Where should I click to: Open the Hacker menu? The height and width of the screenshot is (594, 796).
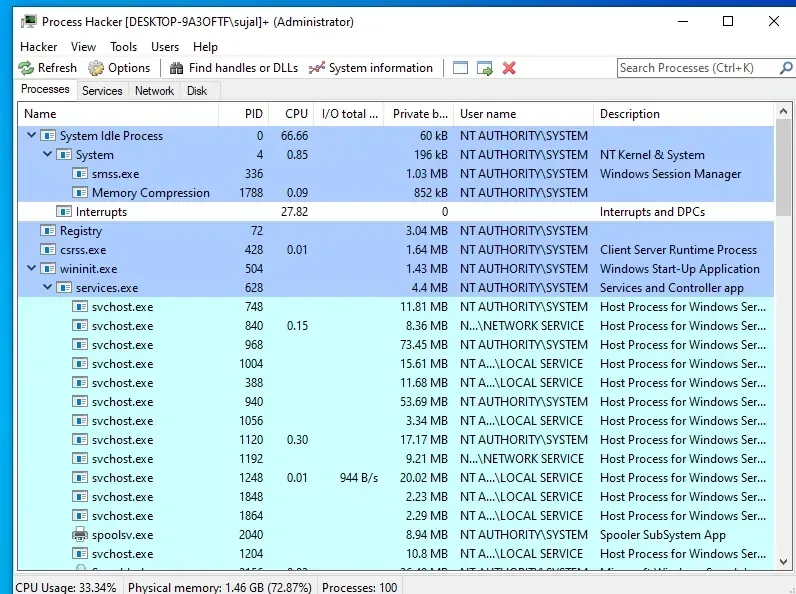pyautogui.click(x=39, y=47)
